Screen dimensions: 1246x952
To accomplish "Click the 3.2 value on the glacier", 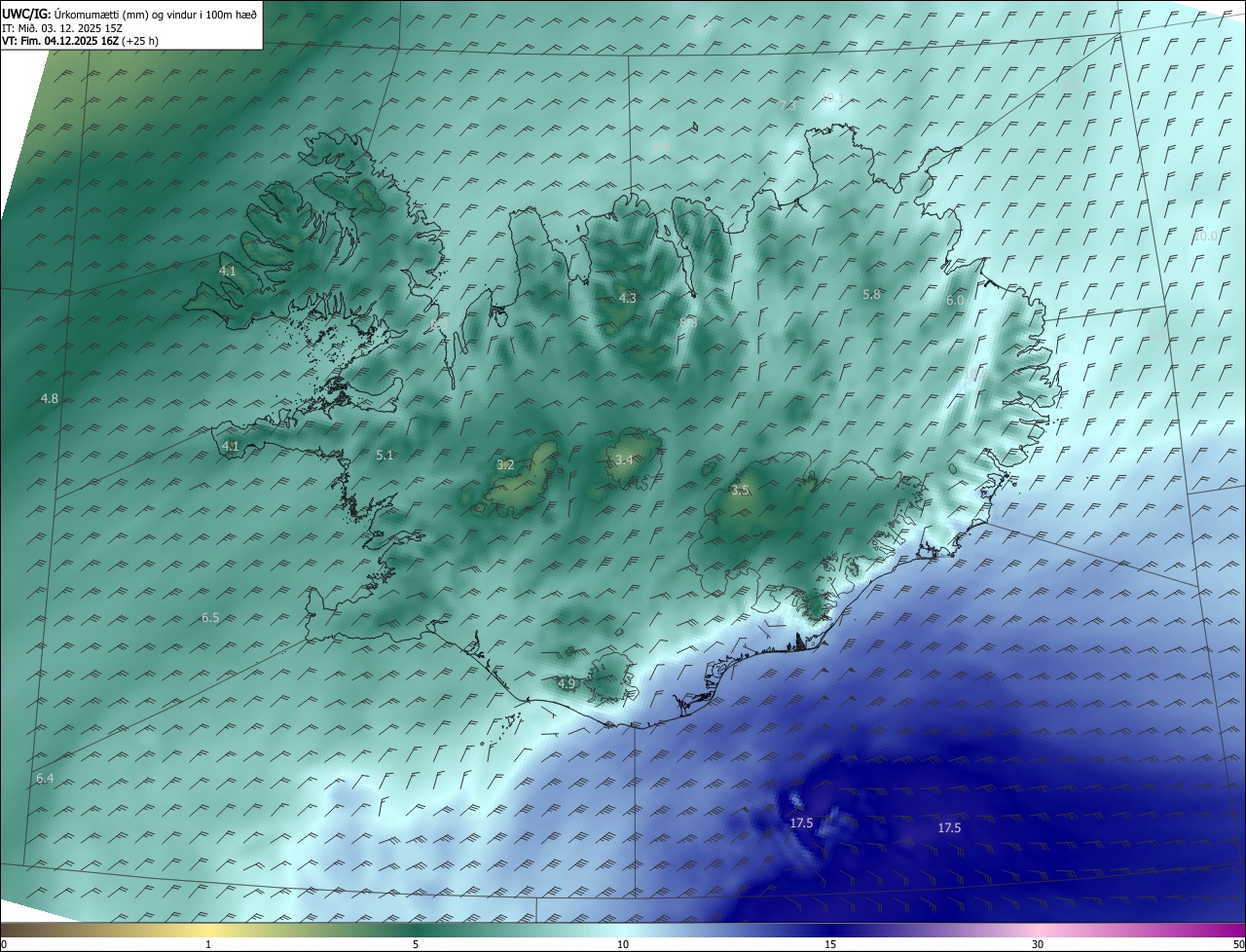I will pos(505,465).
